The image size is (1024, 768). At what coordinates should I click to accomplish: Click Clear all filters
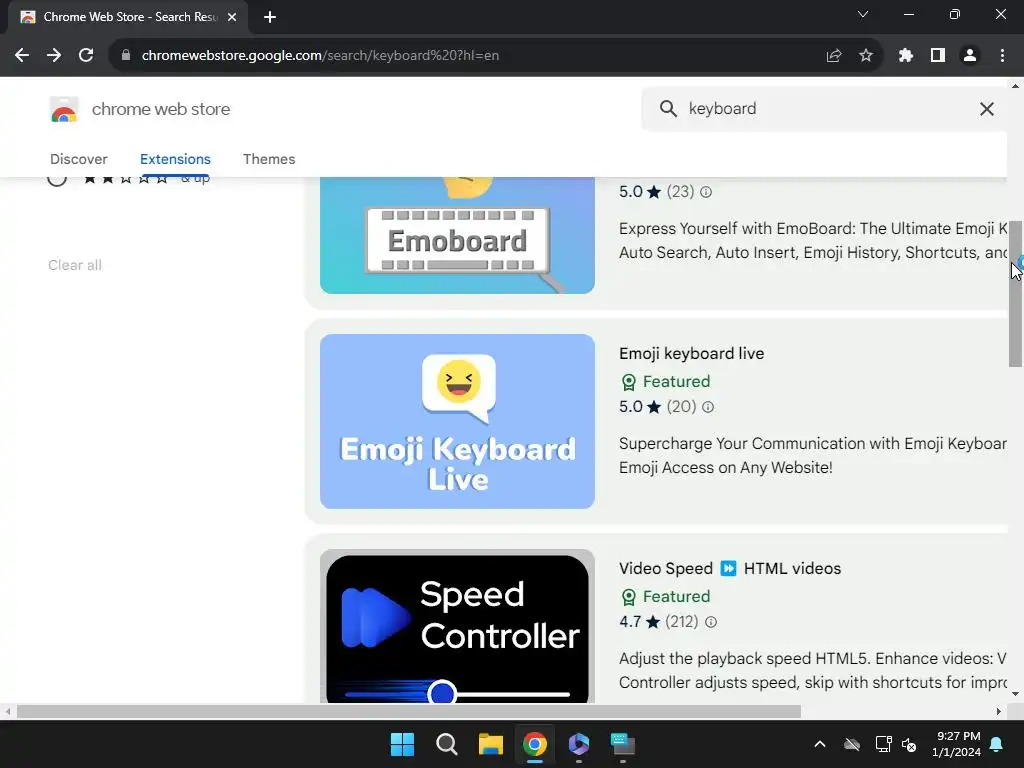[74, 265]
